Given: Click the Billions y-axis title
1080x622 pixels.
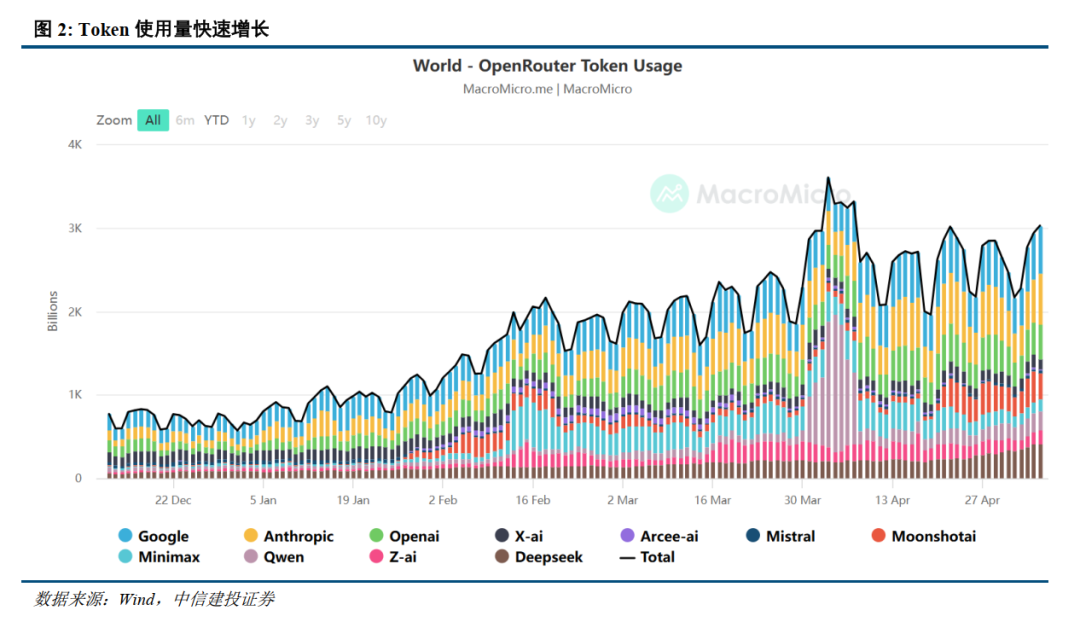Looking at the screenshot, I should [x=53, y=311].
